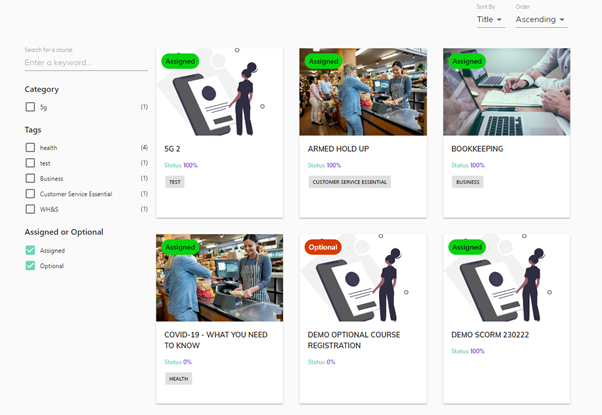
Task: Click the Status 100% text under 5G 2
Action: click(181, 165)
